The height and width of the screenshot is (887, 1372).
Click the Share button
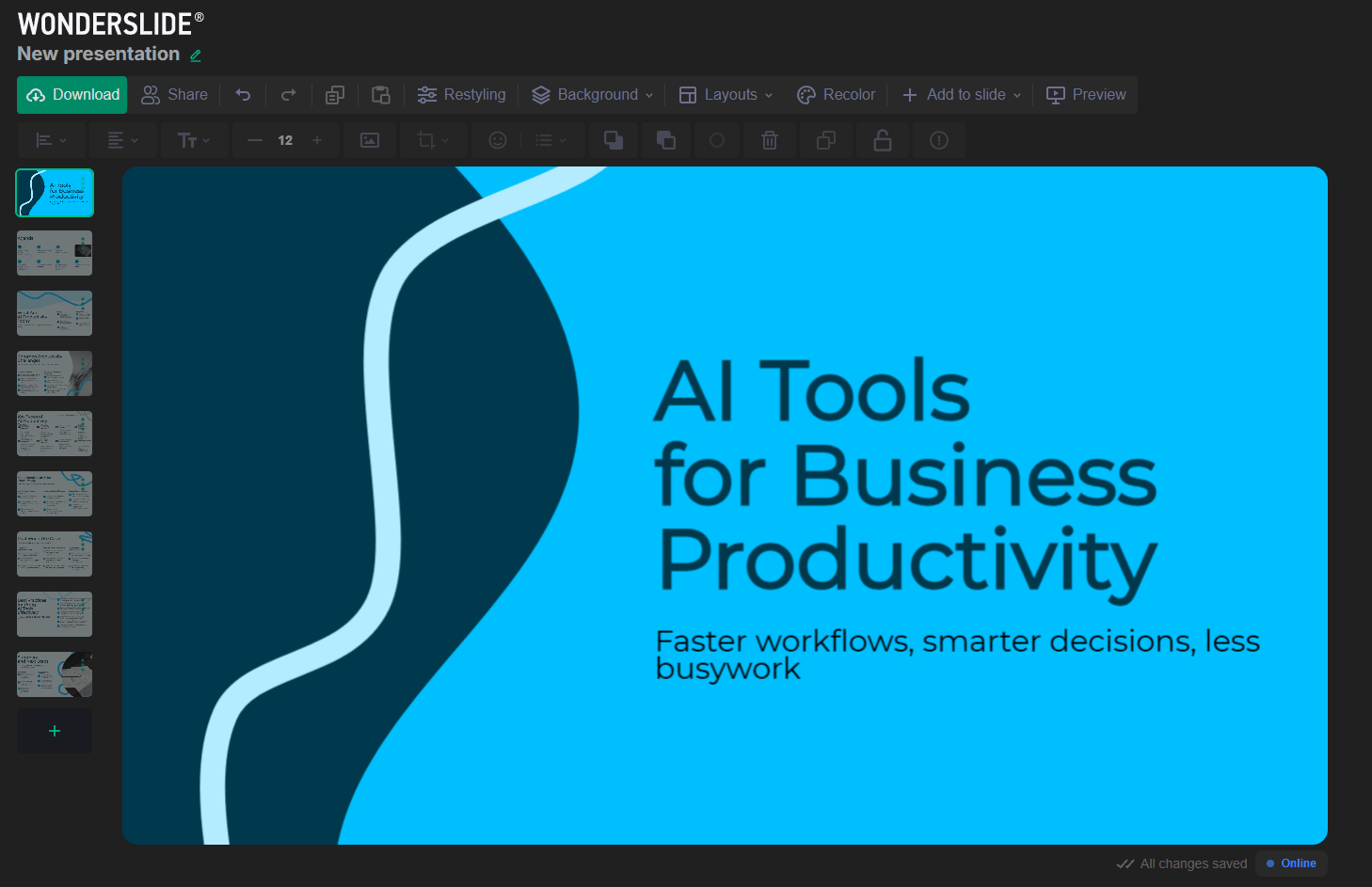[175, 95]
